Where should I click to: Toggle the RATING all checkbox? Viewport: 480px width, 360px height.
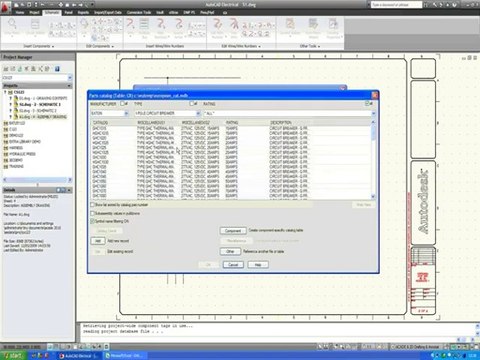pyautogui.click(x=367, y=104)
